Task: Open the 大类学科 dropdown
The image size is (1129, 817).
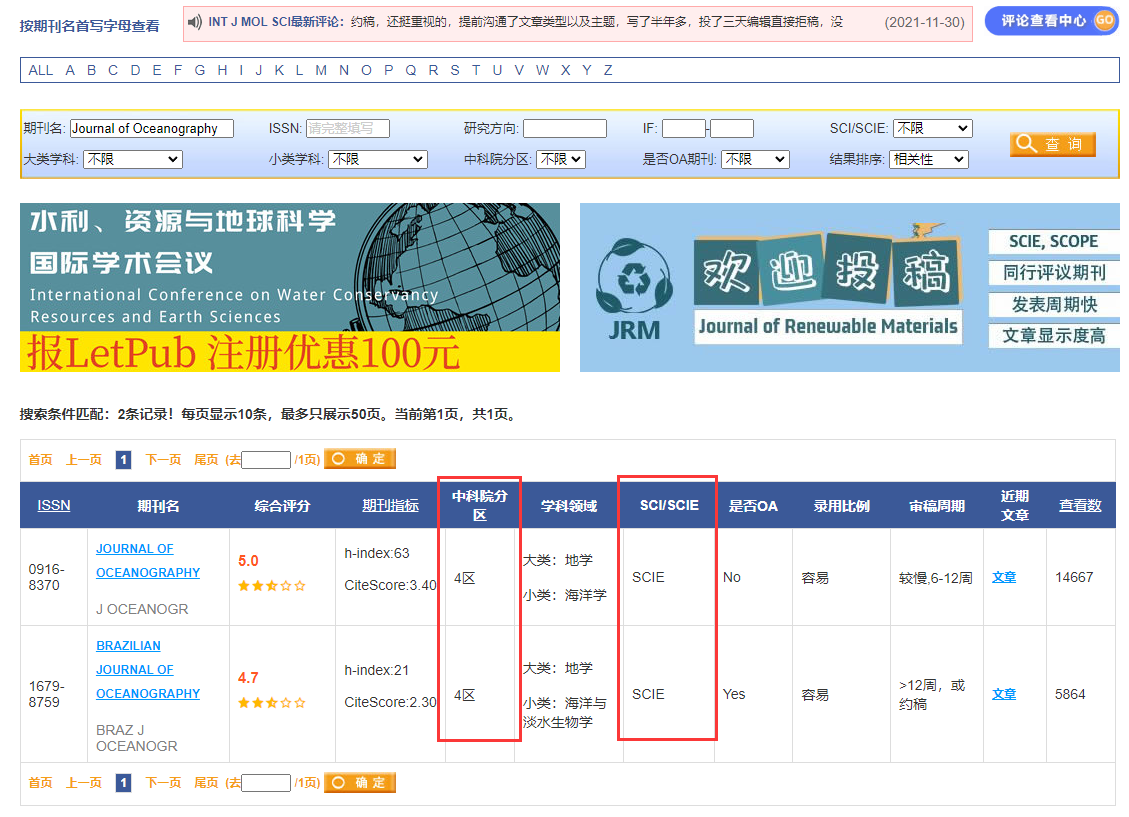Action: [131, 160]
